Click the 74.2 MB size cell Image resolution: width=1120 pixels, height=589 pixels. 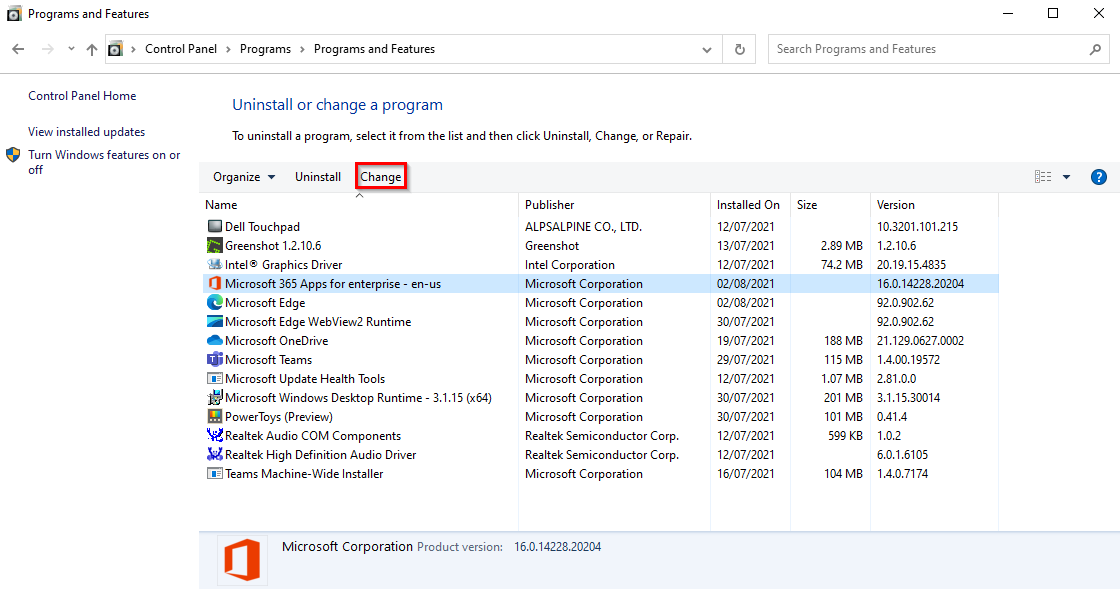(842, 265)
